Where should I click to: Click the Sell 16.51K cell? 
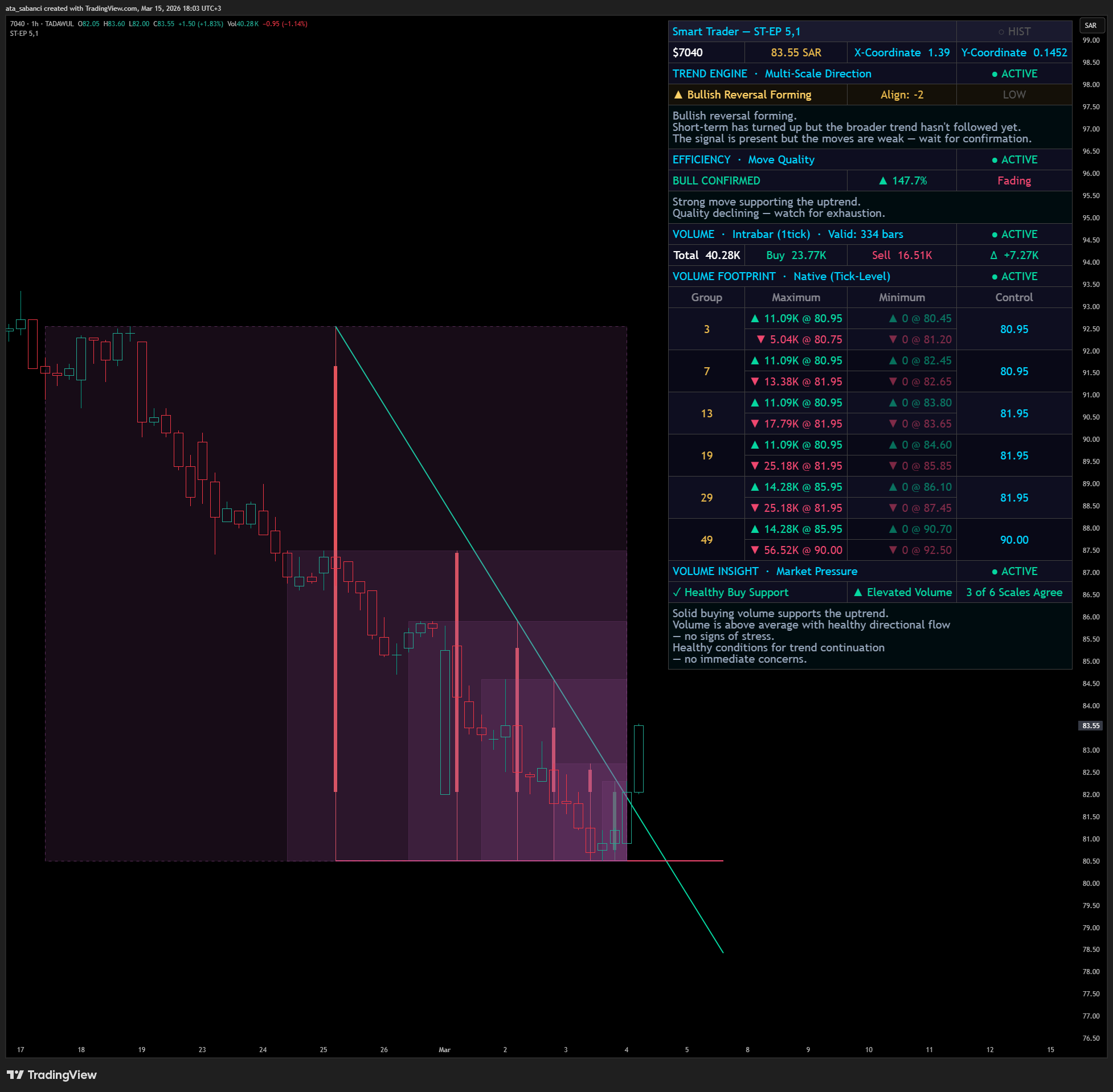tap(901, 255)
